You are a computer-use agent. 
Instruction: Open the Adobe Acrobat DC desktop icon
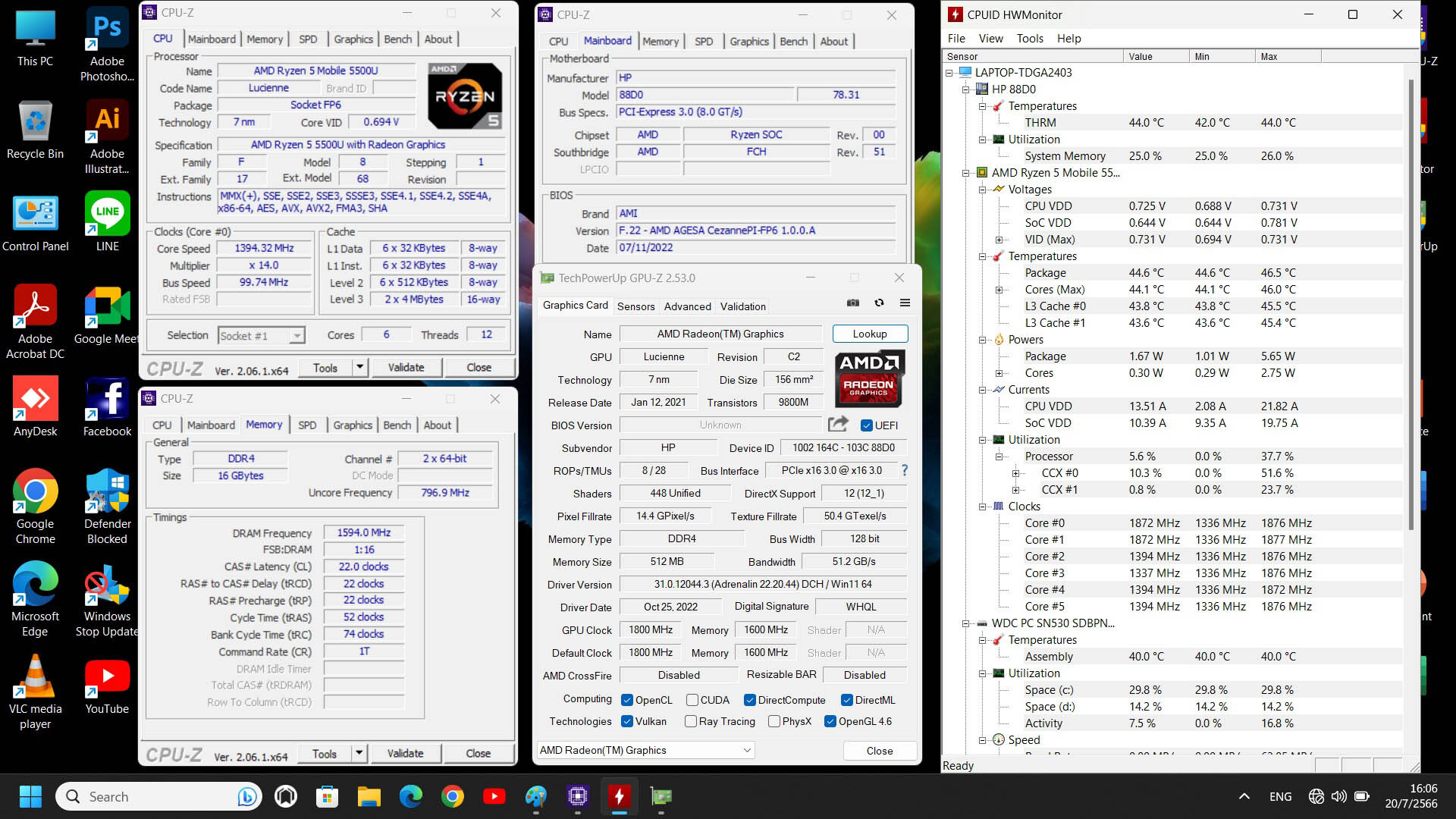pyautogui.click(x=35, y=322)
